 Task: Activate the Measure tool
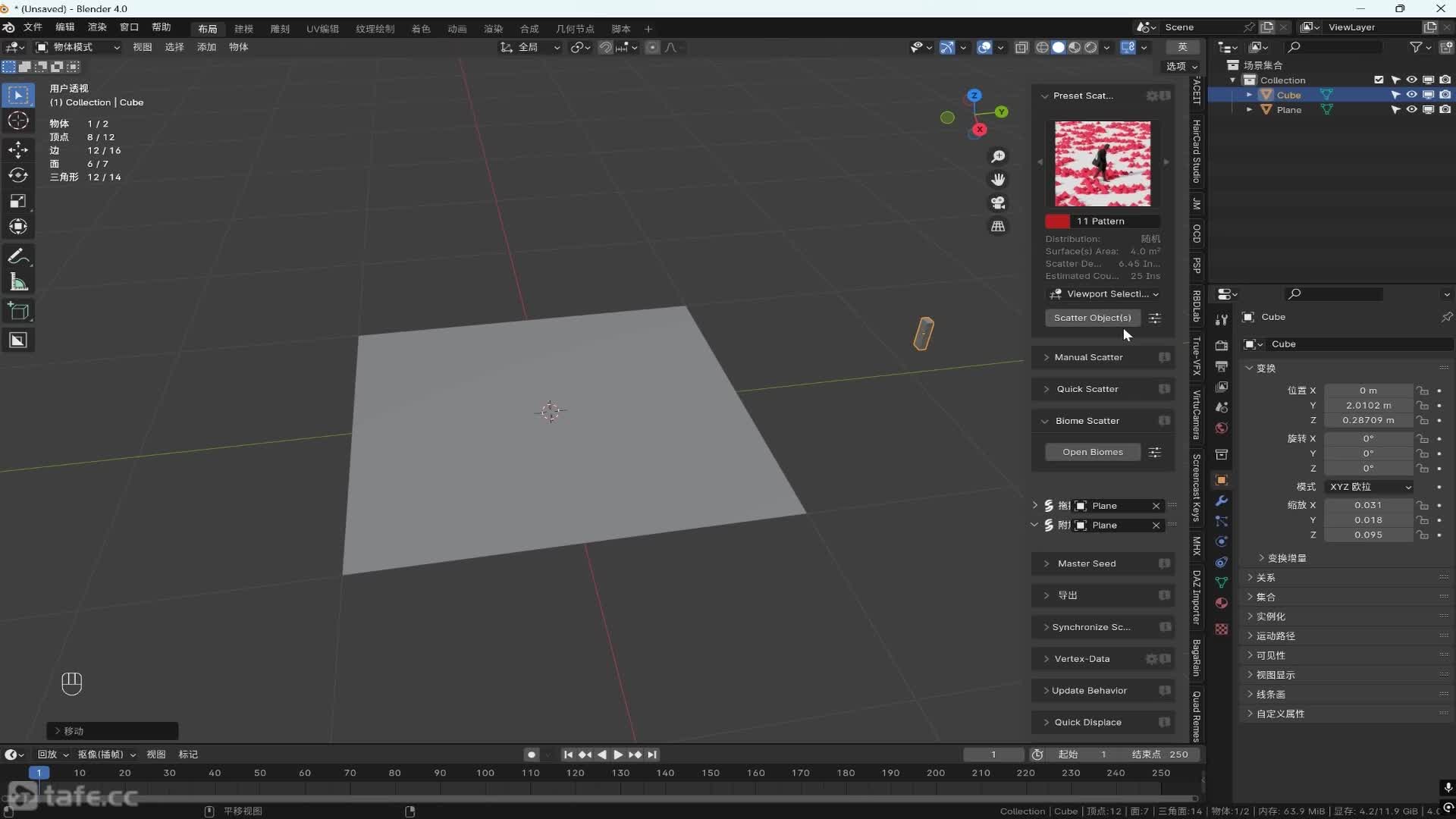coord(18,283)
